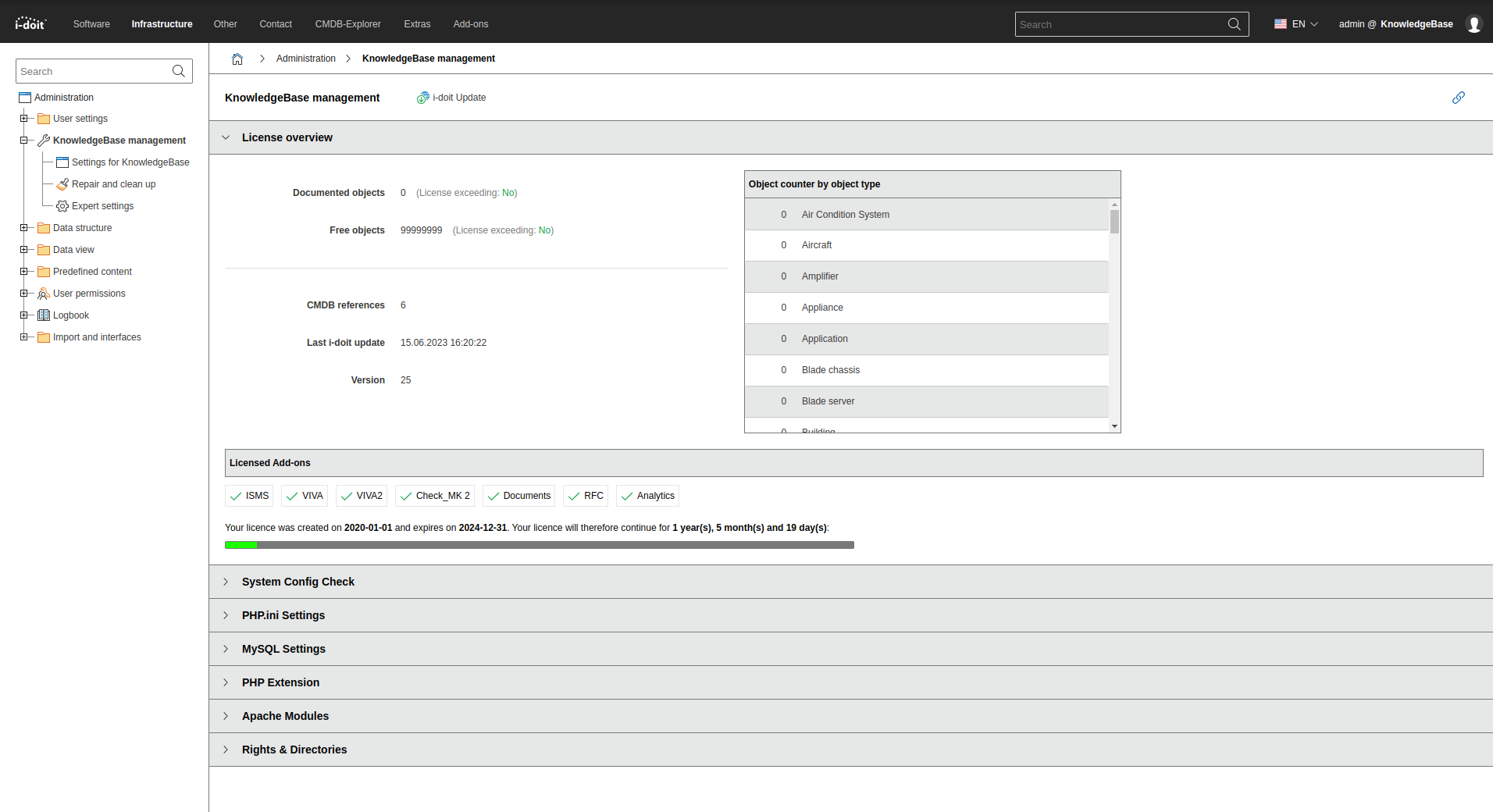Click the admin @ KnowledgeBase user label
Screen dimensions: 1493x812
point(1395,24)
